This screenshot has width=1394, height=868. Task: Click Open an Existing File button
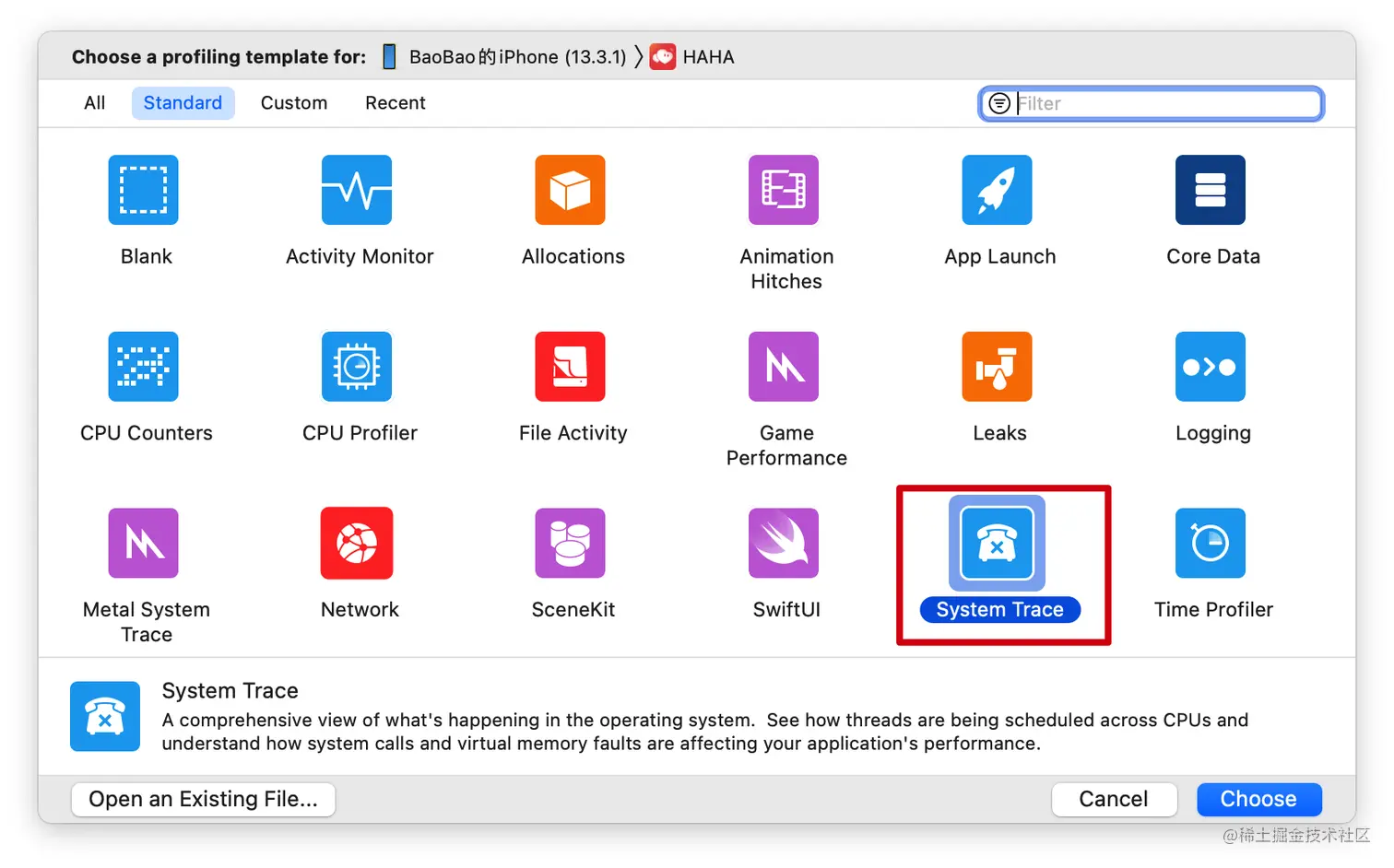(x=203, y=799)
